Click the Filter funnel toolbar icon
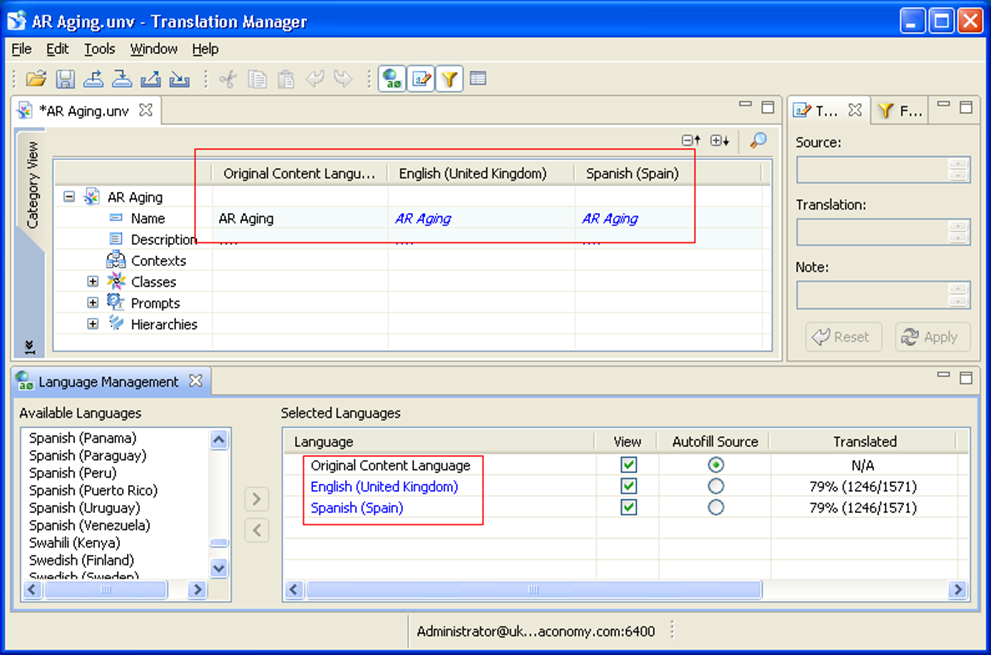The height and width of the screenshot is (655, 991). pyautogui.click(x=449, y=79)
